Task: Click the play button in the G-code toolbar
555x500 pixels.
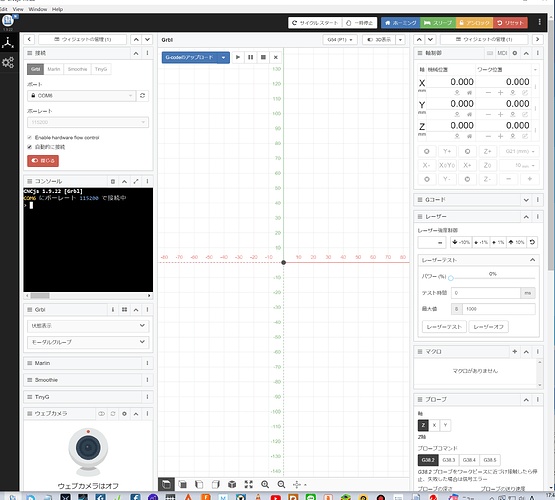Action: pos(238,57)
